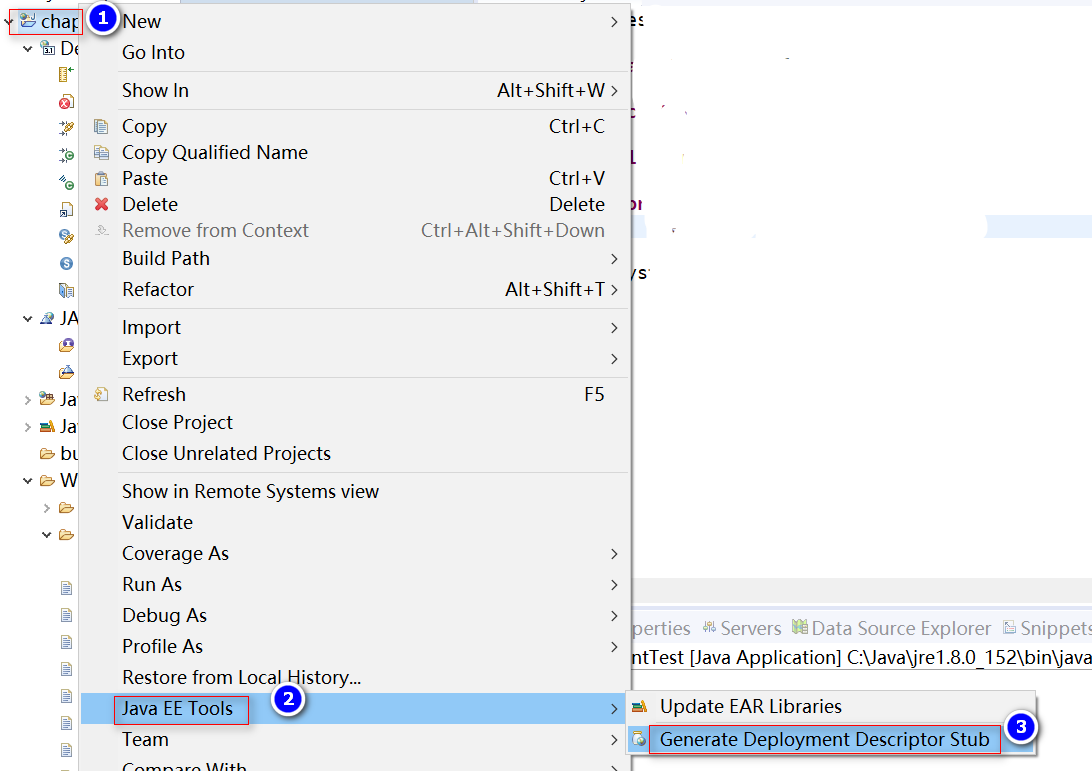This screenshot has height=771, width=1092.
Task: Click the Copy icon in context menu
Action: (102, 127)
